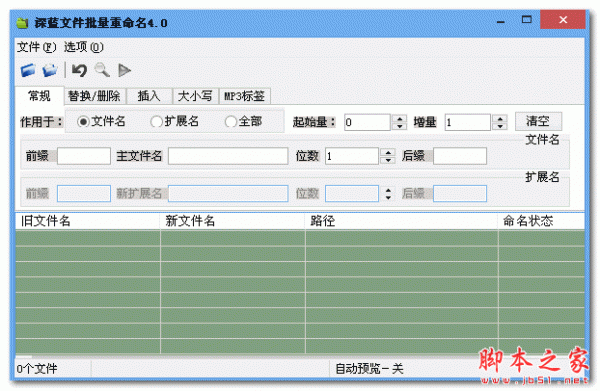The image size is (600, 391).
Task: Click the filename 位数 field
Action: point(352,156)
